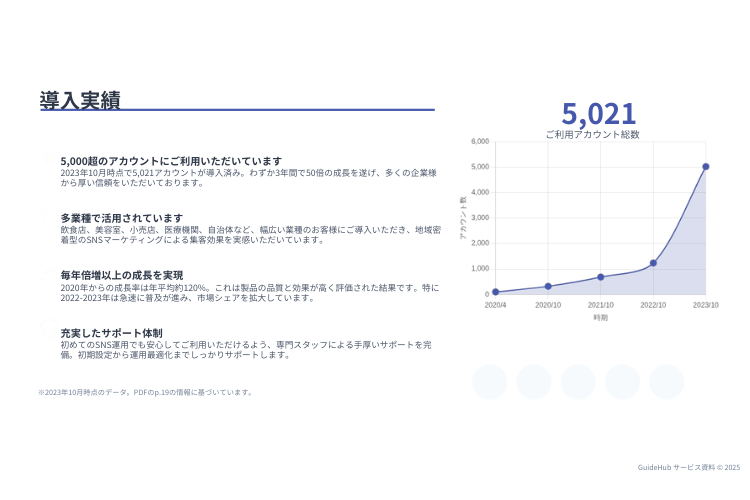
Task: Click the large 5,021 headline number
Action: (598, 113)
